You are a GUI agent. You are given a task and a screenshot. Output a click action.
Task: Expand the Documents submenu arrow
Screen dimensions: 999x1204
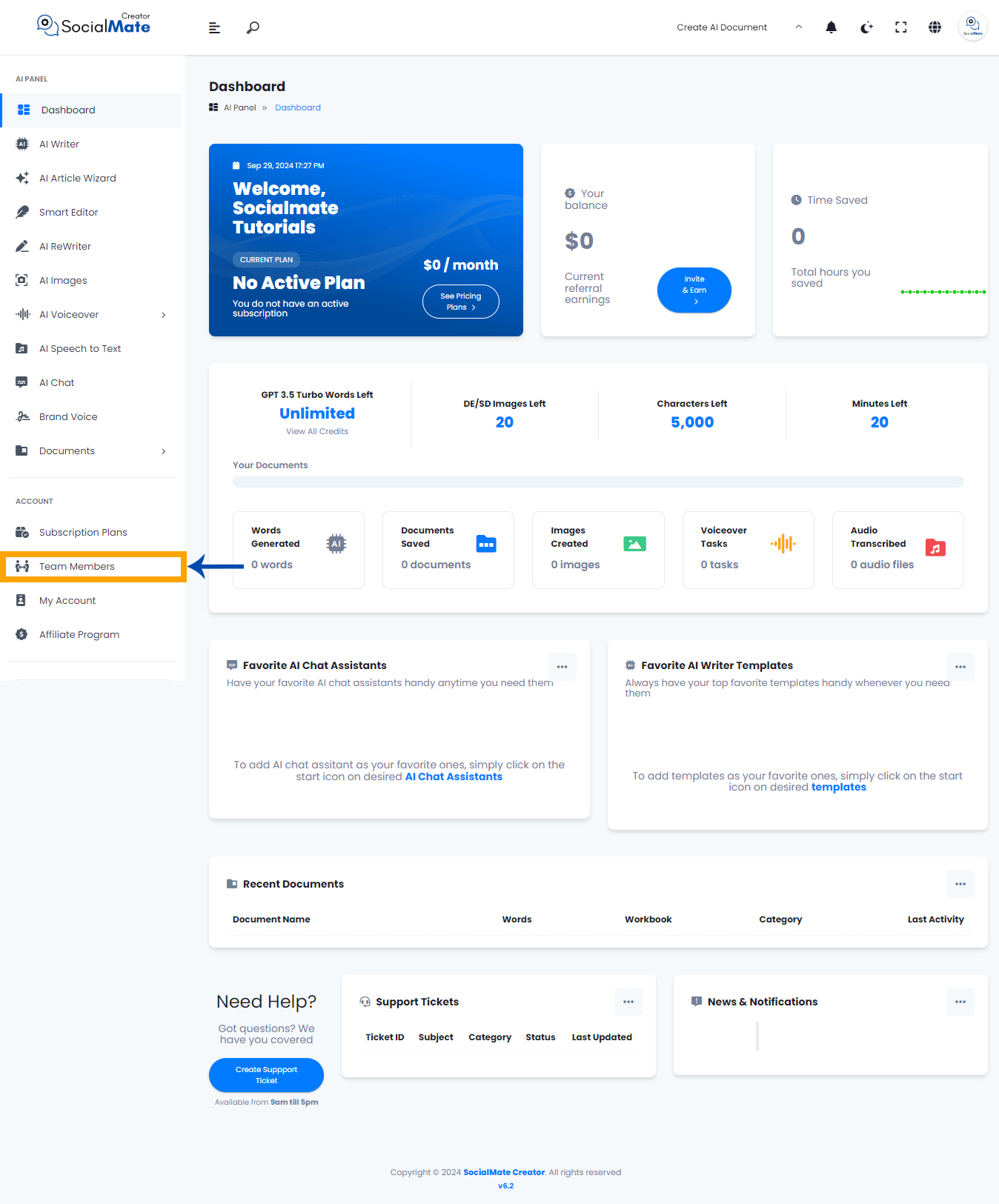164,451
